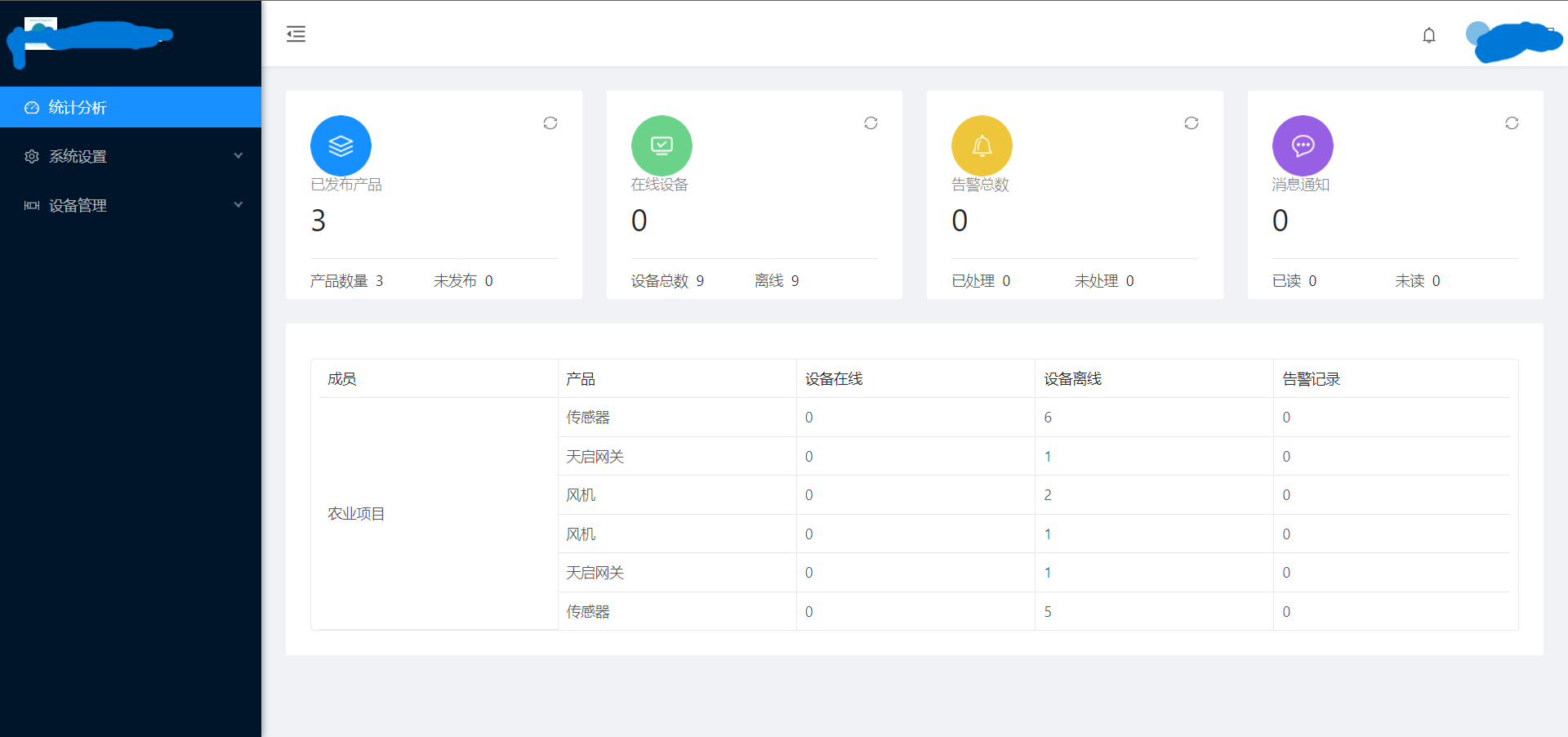Refresh the 告警总数 card
Viewport: 1568px width, 737px height.
click(1192, 123)
